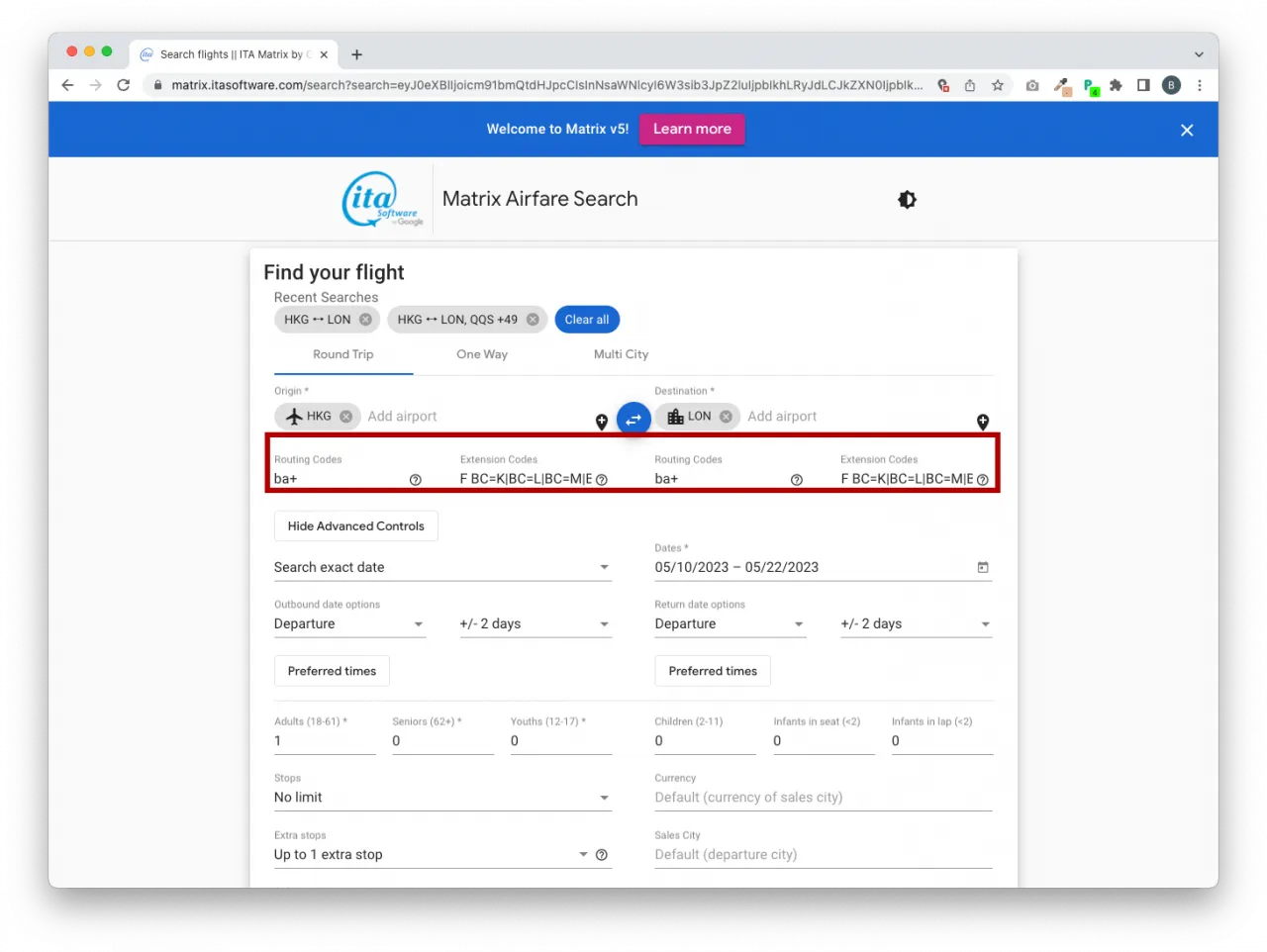1267x952 pixels.
Task: Open the Chrome profile avatar B
Action: click(1171, 85)
